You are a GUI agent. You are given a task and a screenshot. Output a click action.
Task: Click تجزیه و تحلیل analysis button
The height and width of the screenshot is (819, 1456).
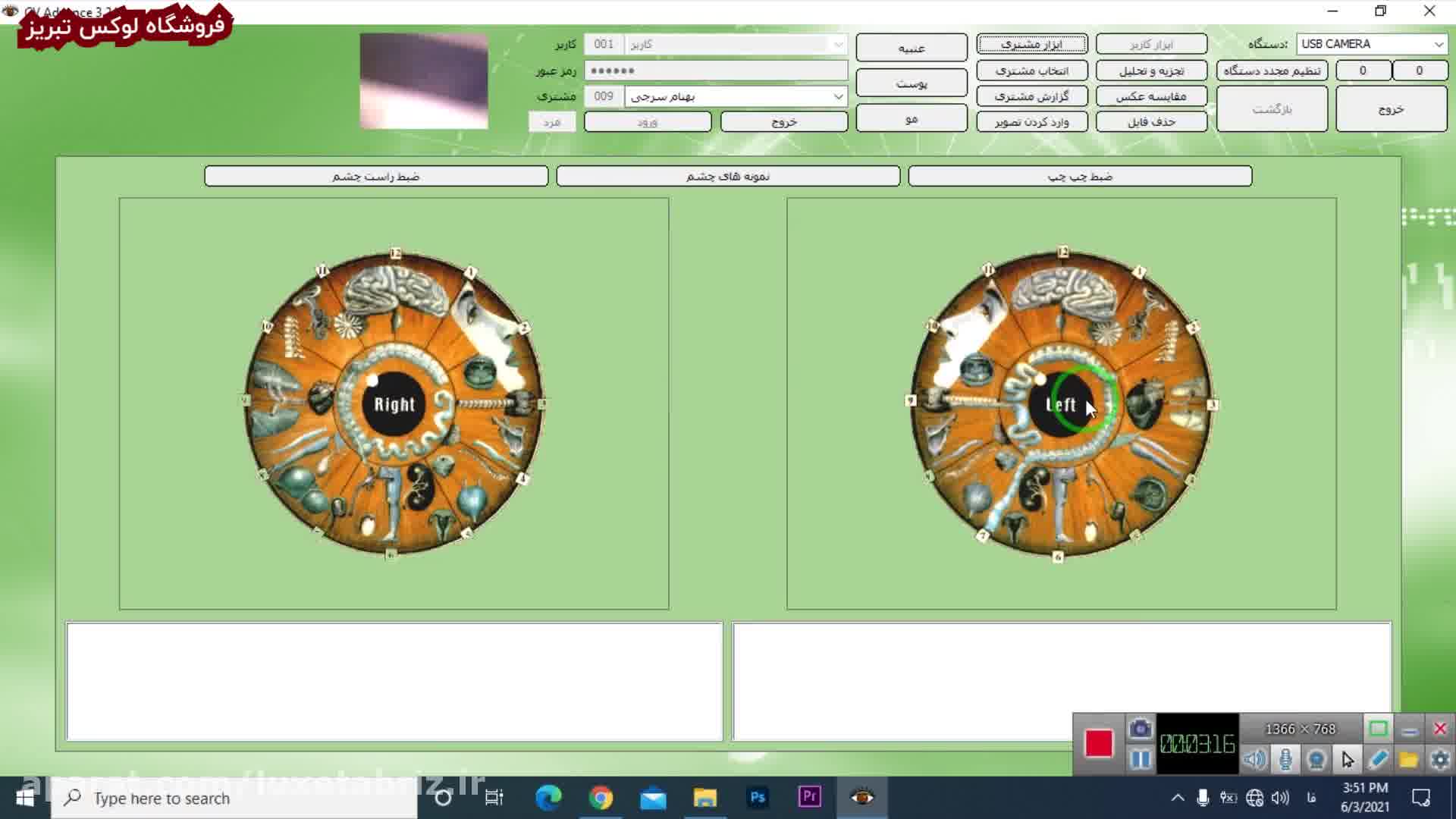tap(1151, 71)
